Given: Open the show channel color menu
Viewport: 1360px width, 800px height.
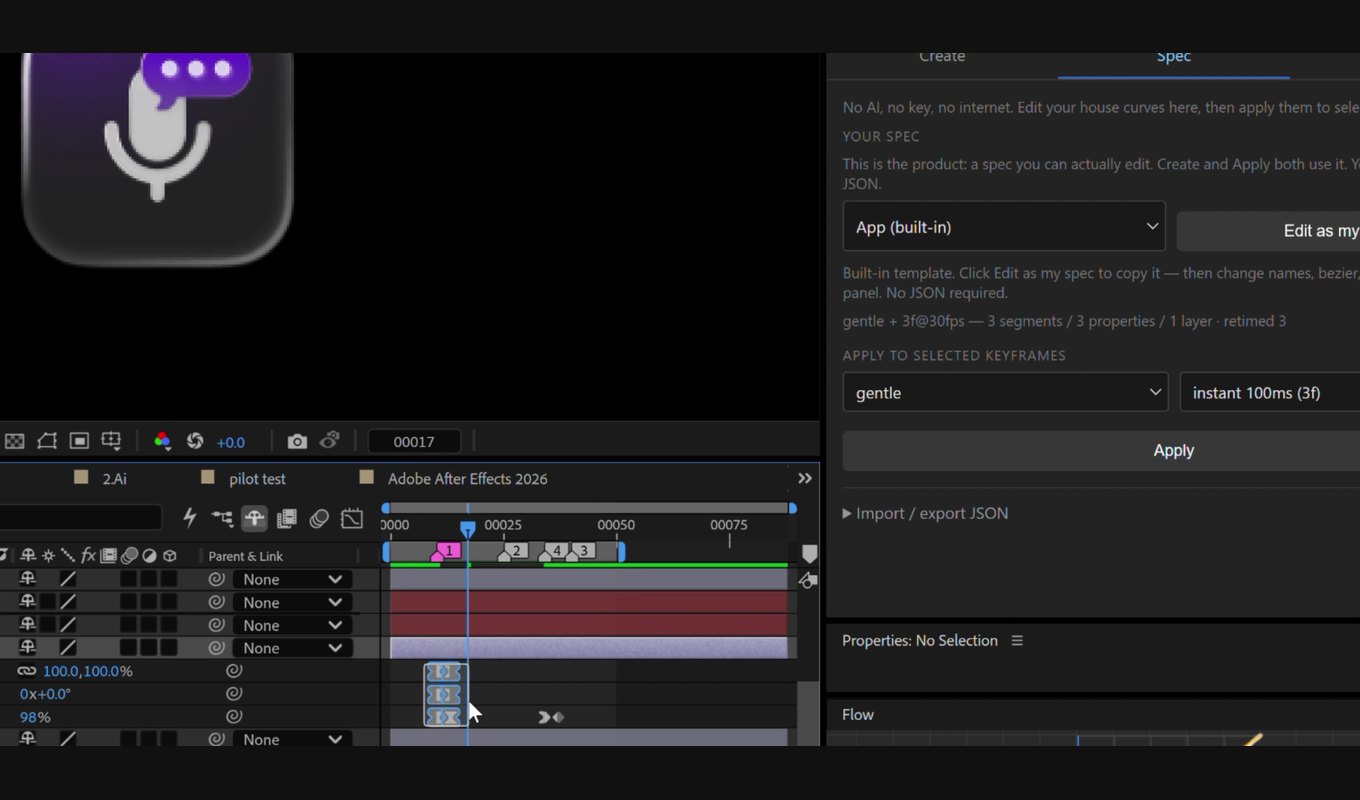Looking at the screenshot, I should (x=162, y=441).
